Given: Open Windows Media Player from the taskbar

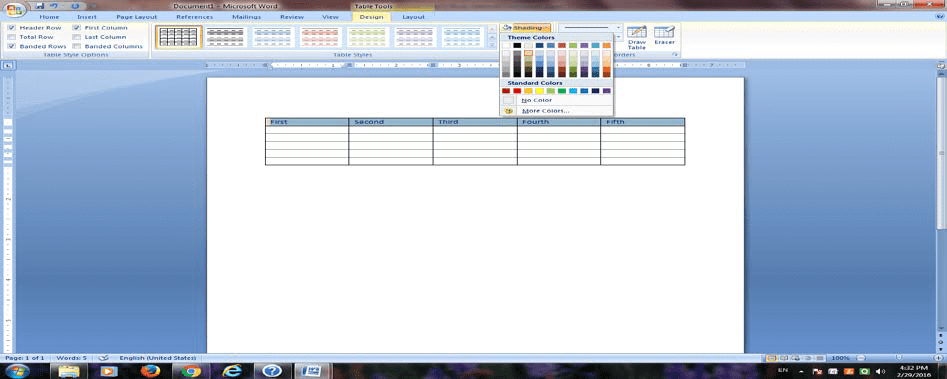Looking at the screenshot, I should (109, 371).
